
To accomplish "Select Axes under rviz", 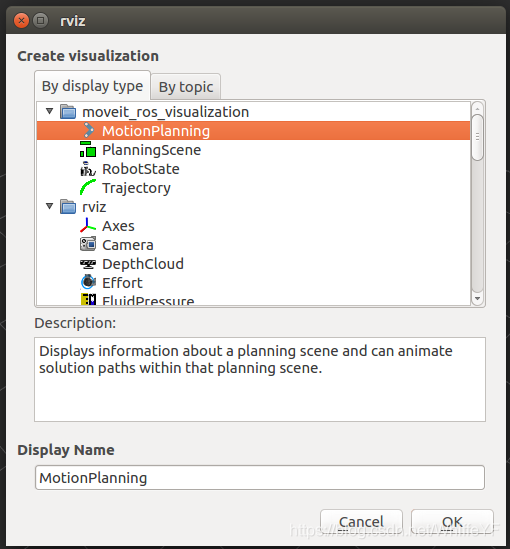I will point(118,226).
